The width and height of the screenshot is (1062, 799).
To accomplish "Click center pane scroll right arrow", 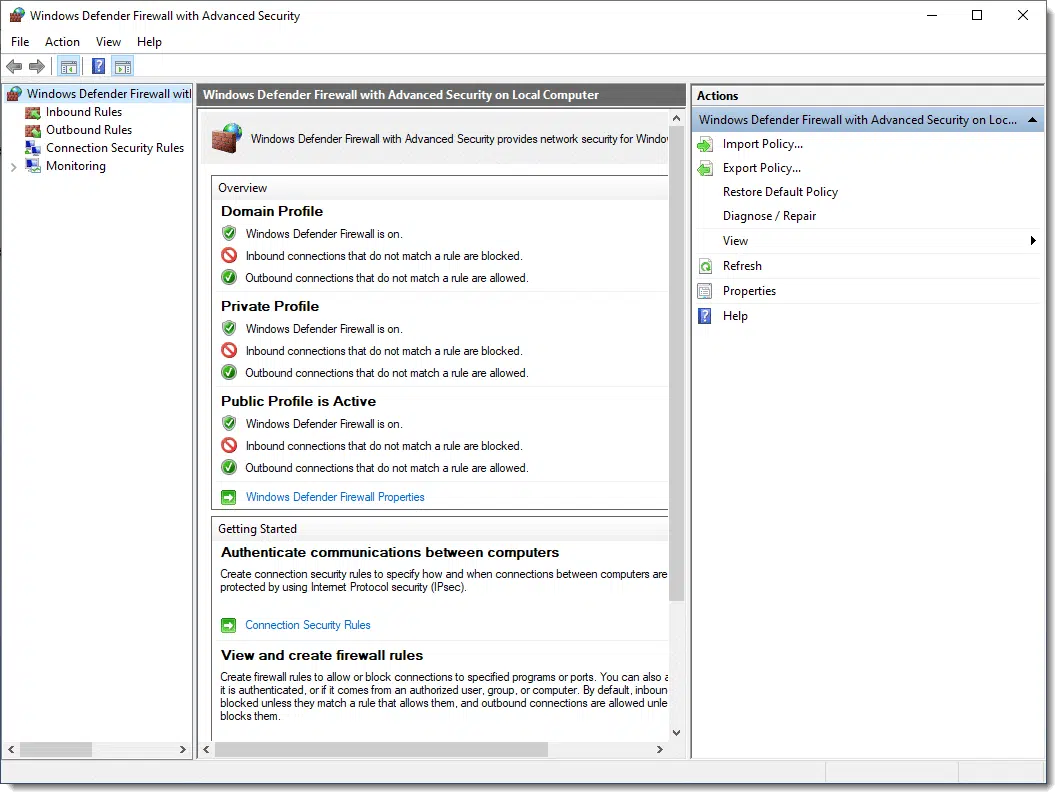I will tap(660, 750).
